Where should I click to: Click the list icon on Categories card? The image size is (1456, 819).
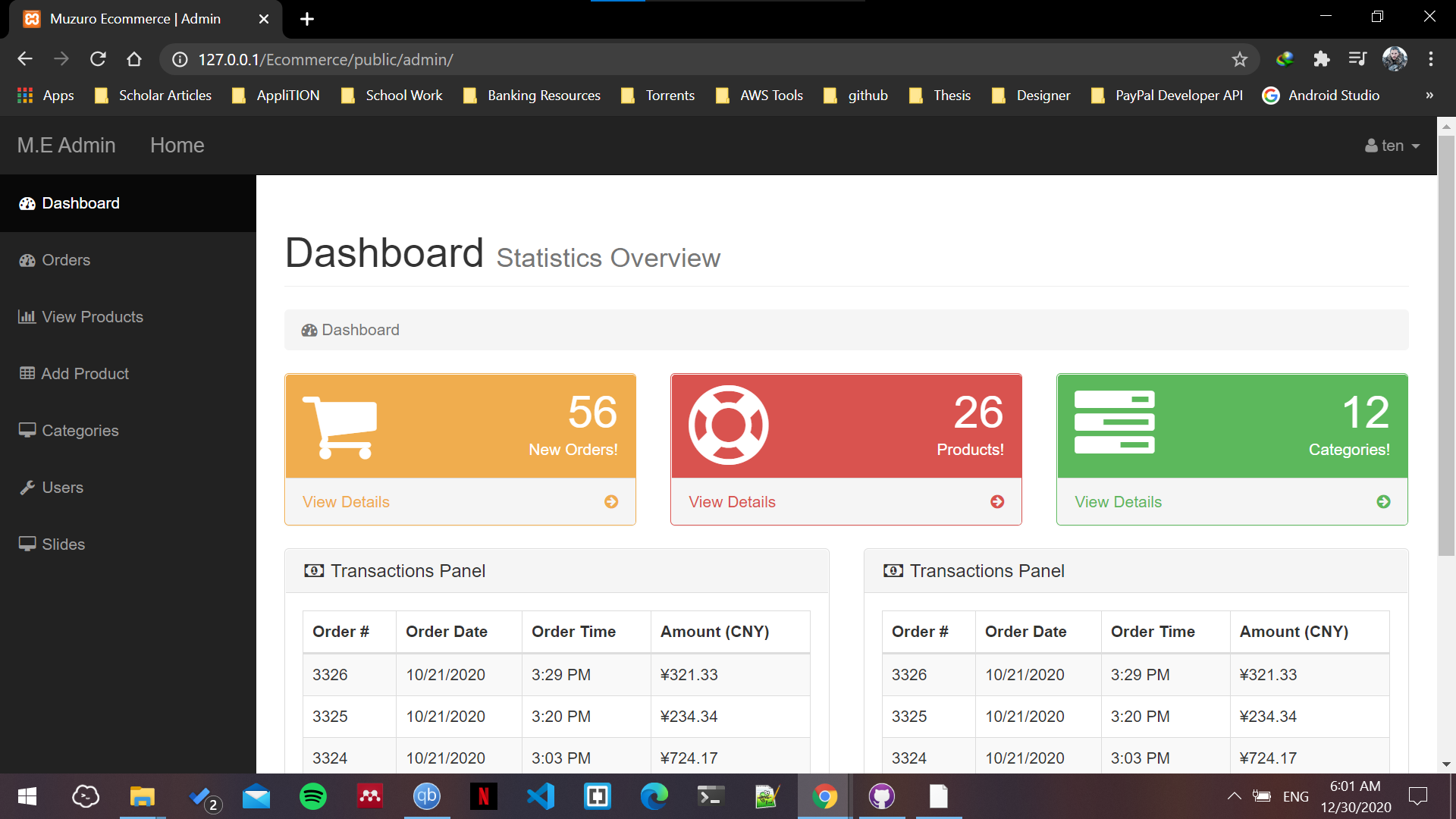[1114, 422]
